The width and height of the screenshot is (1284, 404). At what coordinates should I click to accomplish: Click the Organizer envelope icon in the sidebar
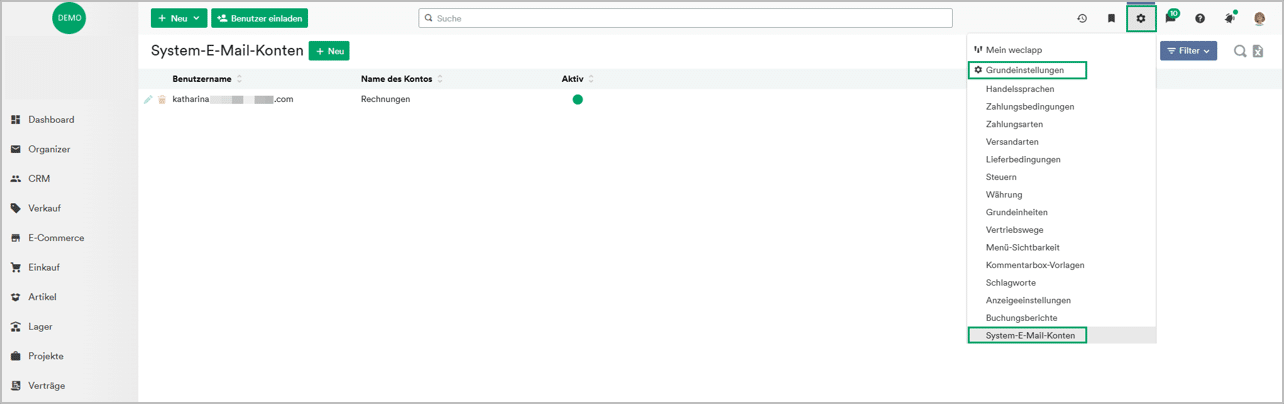tap(16, 149)
